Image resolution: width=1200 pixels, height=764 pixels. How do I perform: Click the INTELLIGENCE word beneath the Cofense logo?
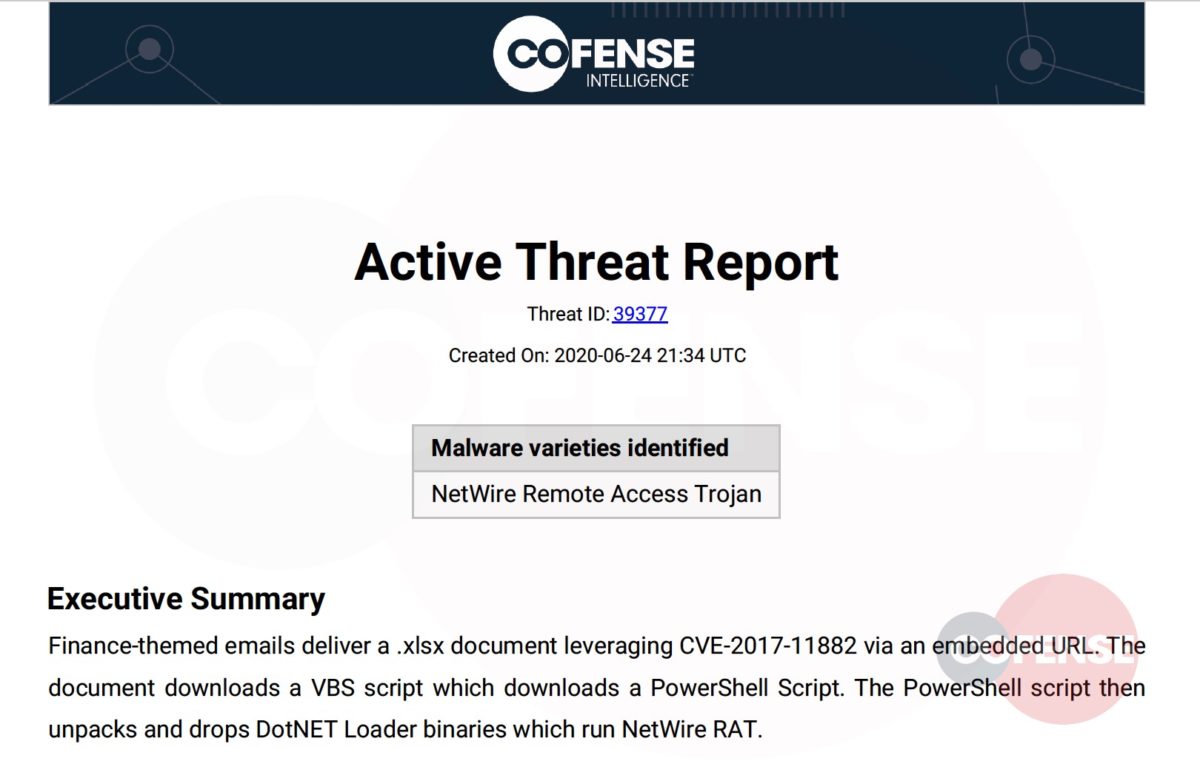tap(638, 79)
